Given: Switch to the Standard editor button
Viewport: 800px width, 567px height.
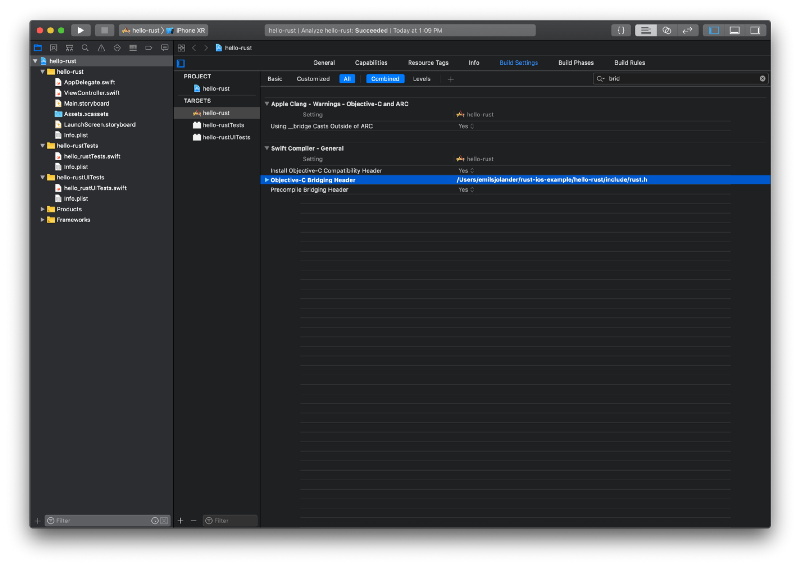Looking at the screenshot, I should (645, 30).
